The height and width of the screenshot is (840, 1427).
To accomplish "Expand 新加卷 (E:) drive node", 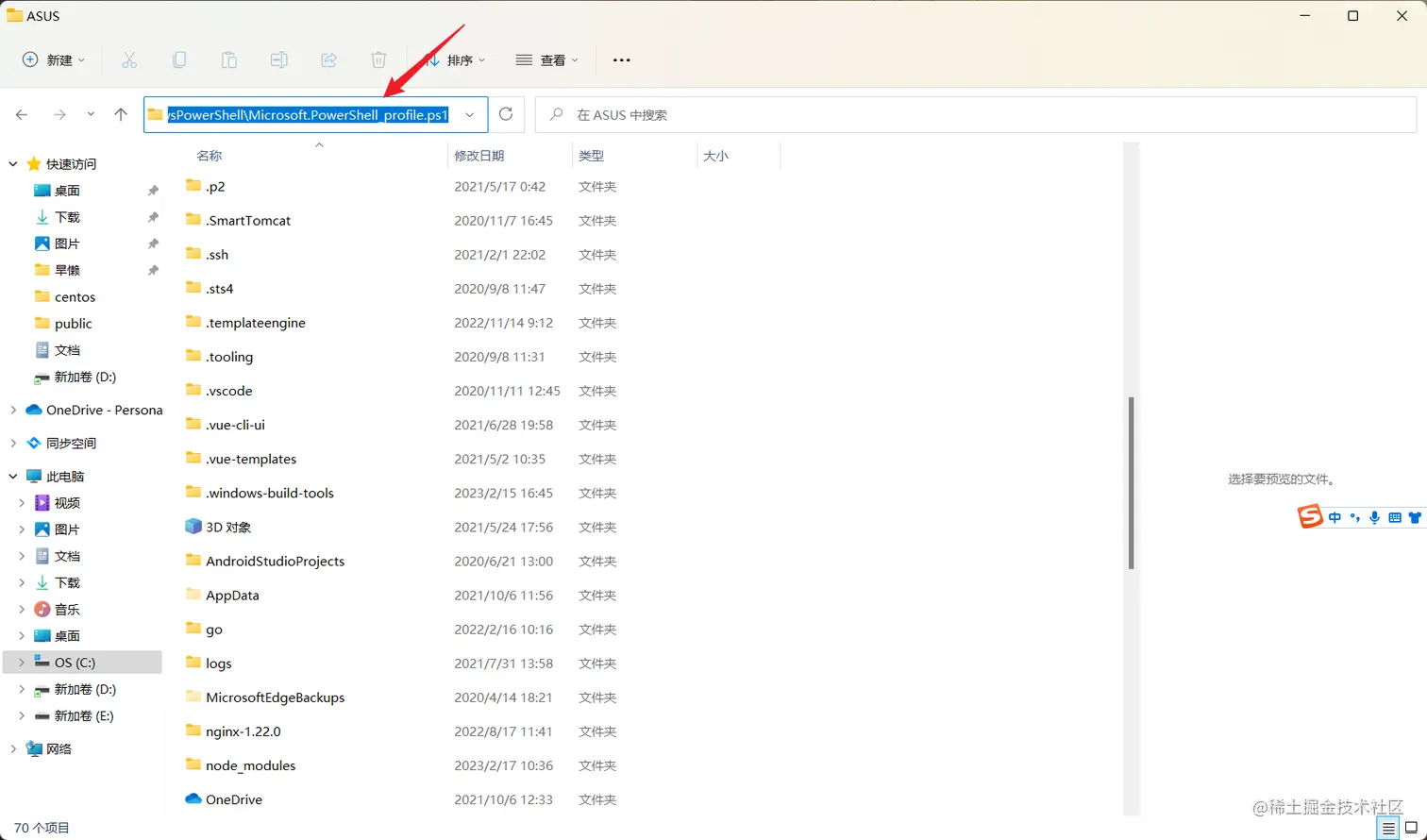I will [22, 715].
